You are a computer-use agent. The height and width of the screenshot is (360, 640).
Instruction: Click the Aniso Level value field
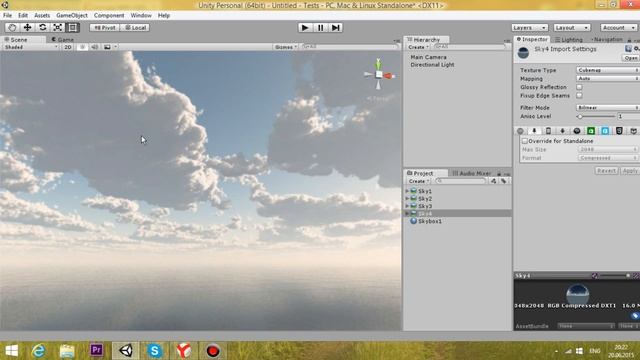pos(628,117)
